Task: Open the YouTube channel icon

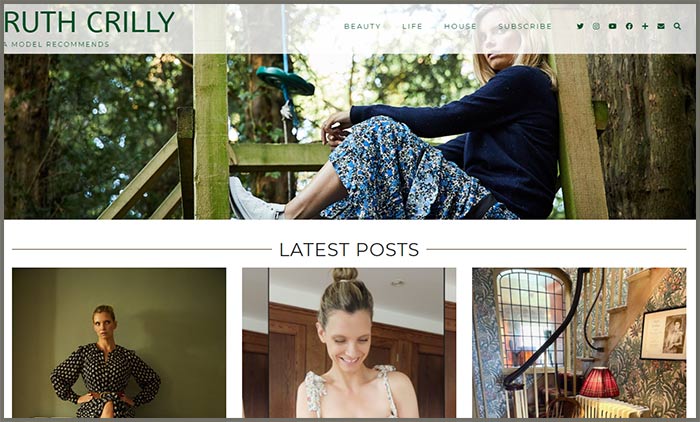Action: [x=612, y=26]
